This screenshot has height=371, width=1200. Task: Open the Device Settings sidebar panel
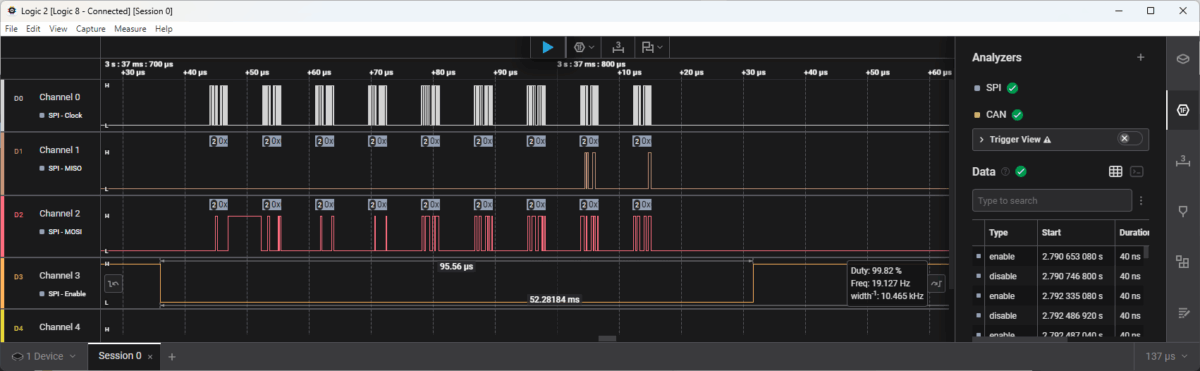click(x=1182, y=58)
